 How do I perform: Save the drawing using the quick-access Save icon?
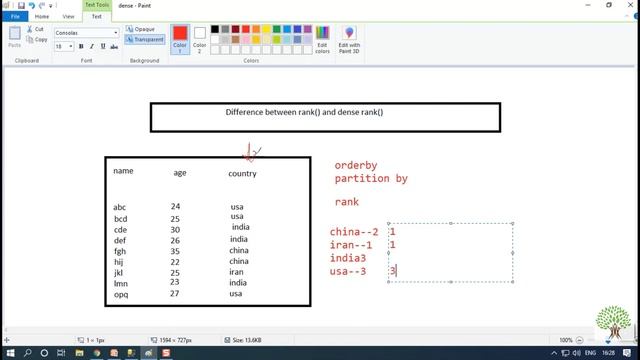[21, 6]
